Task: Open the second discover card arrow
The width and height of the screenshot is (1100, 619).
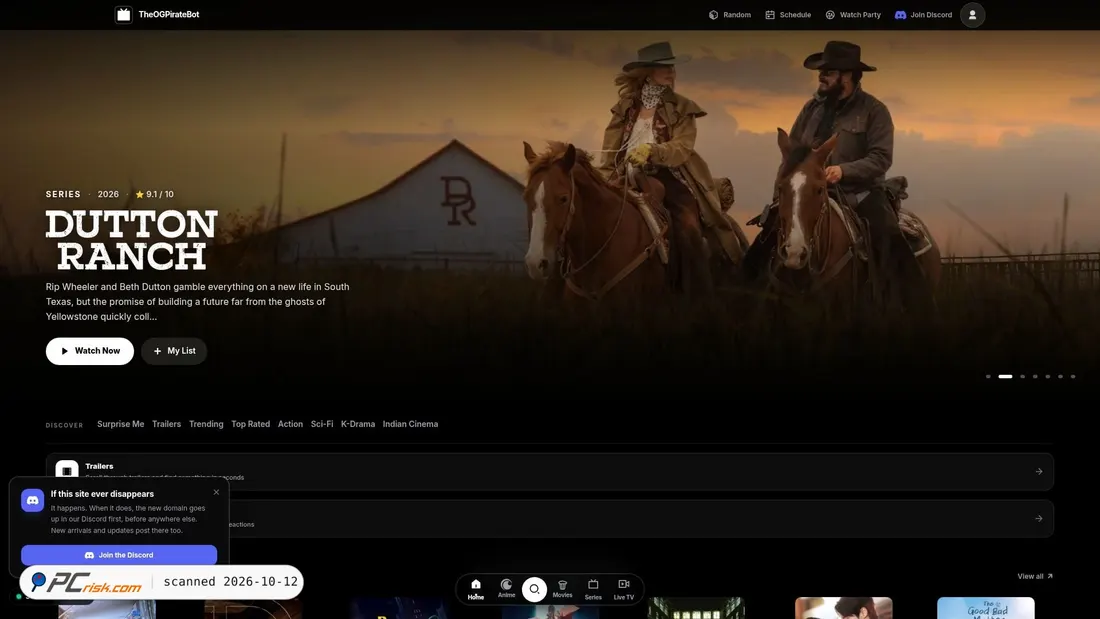Action: pyautogui.click(x=1039, y=519)
